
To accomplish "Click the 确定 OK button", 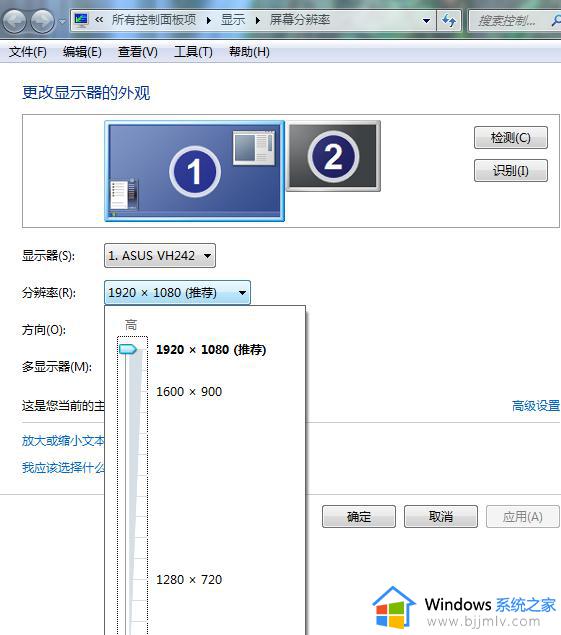I will point(359,516).
